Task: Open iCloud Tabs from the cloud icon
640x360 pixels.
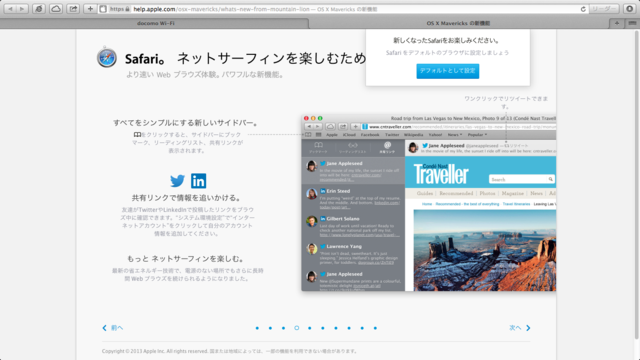Action: coord(56,9)
